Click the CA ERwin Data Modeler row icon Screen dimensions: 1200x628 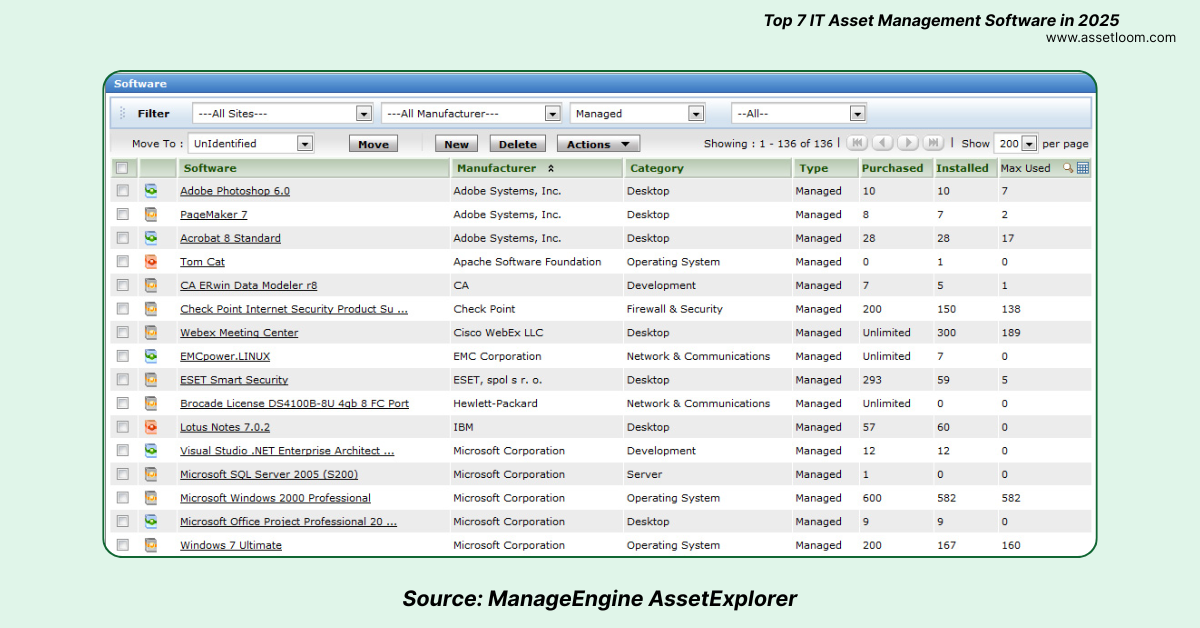coord(151,285)
